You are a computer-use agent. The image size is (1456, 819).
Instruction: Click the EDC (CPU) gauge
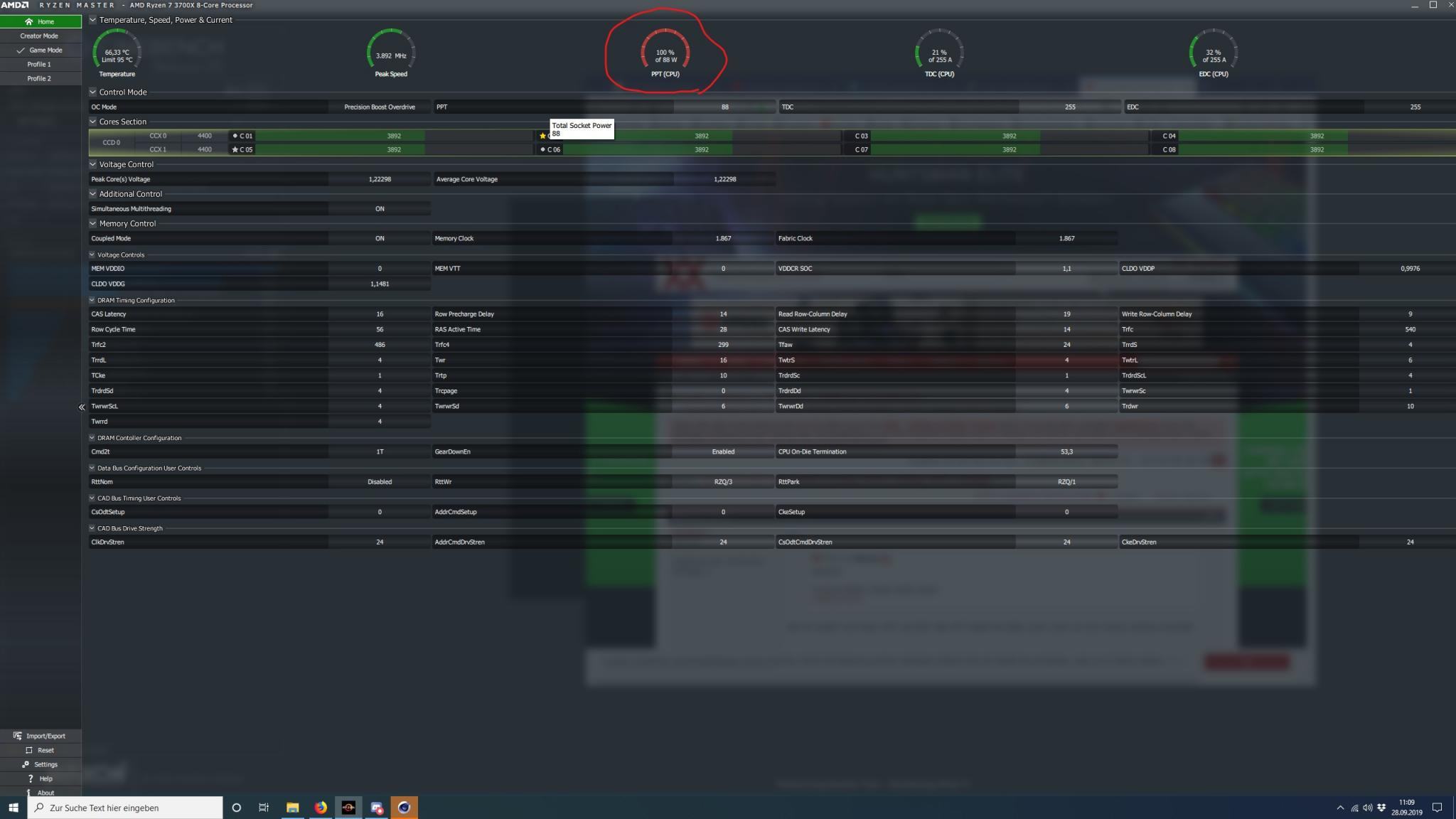click(1214, 53)
